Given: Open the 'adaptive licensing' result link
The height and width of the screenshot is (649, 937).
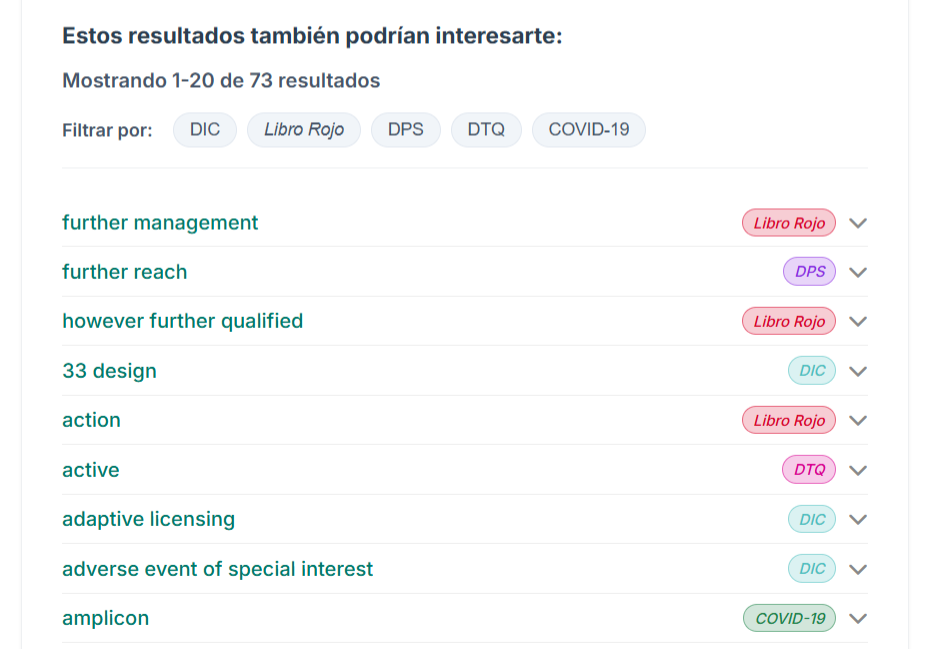Looking at the screenshot, I should tap(148, 519).
